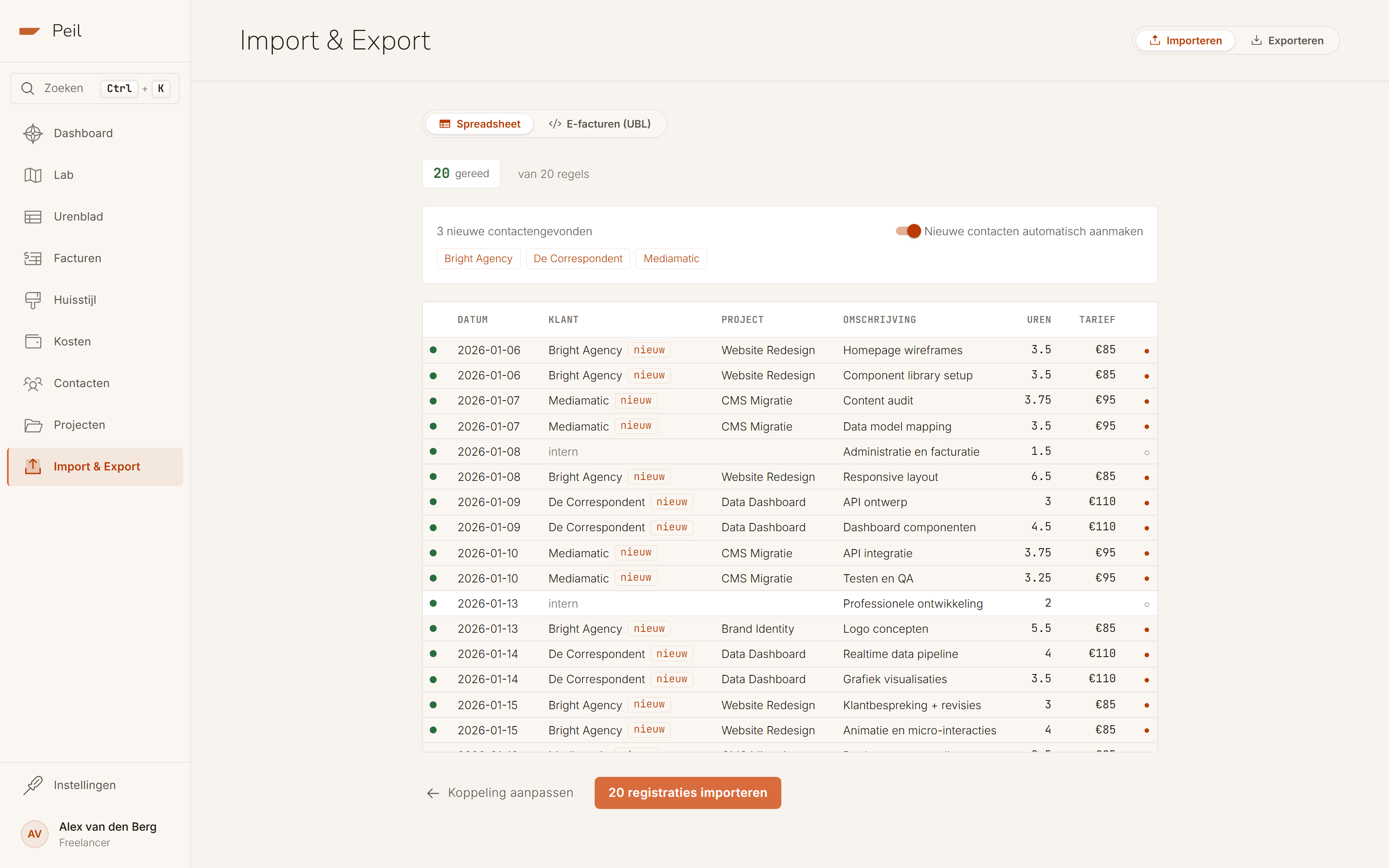The image size is (1389, 868).
Task: Toggle billable dot on Content audit row
Action: (1146, 401)
